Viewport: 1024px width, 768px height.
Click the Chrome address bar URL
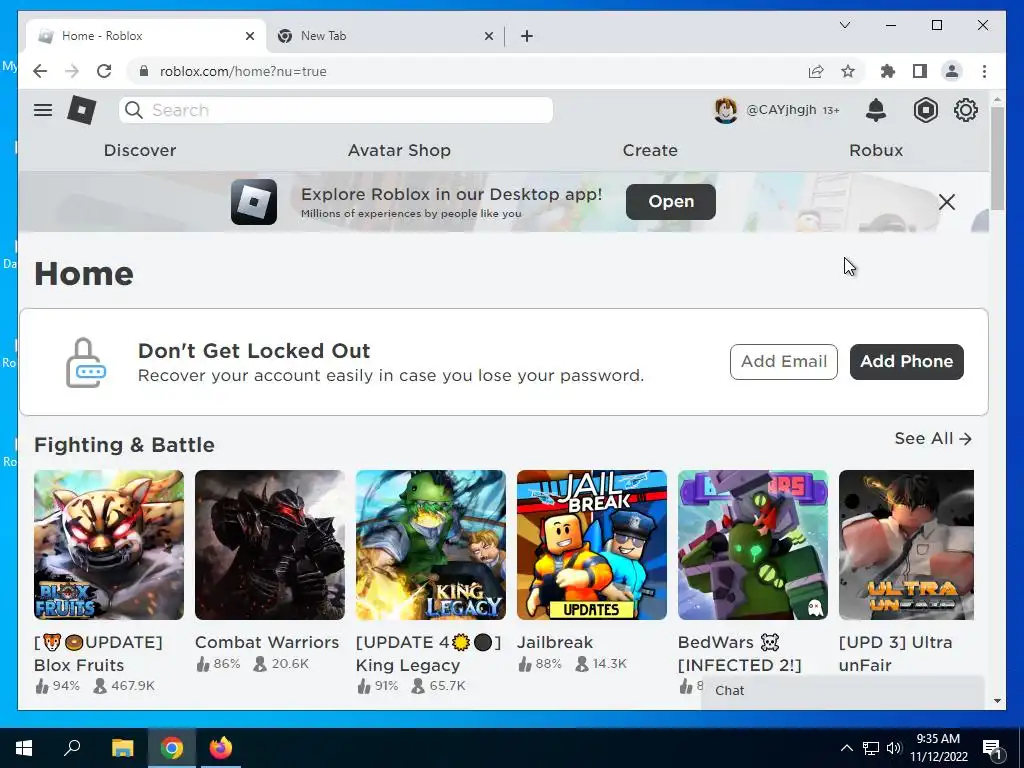point(243,71)
